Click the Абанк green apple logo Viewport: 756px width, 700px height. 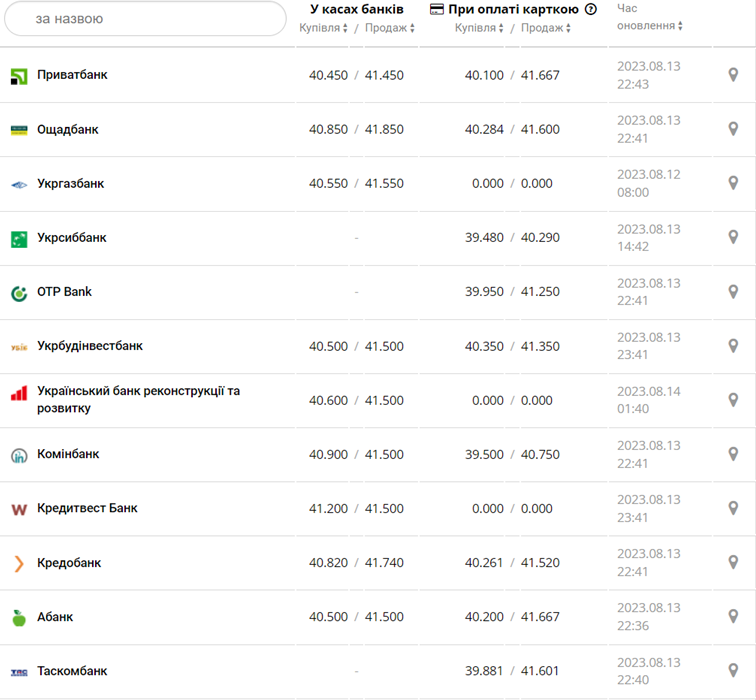(18, 617)
